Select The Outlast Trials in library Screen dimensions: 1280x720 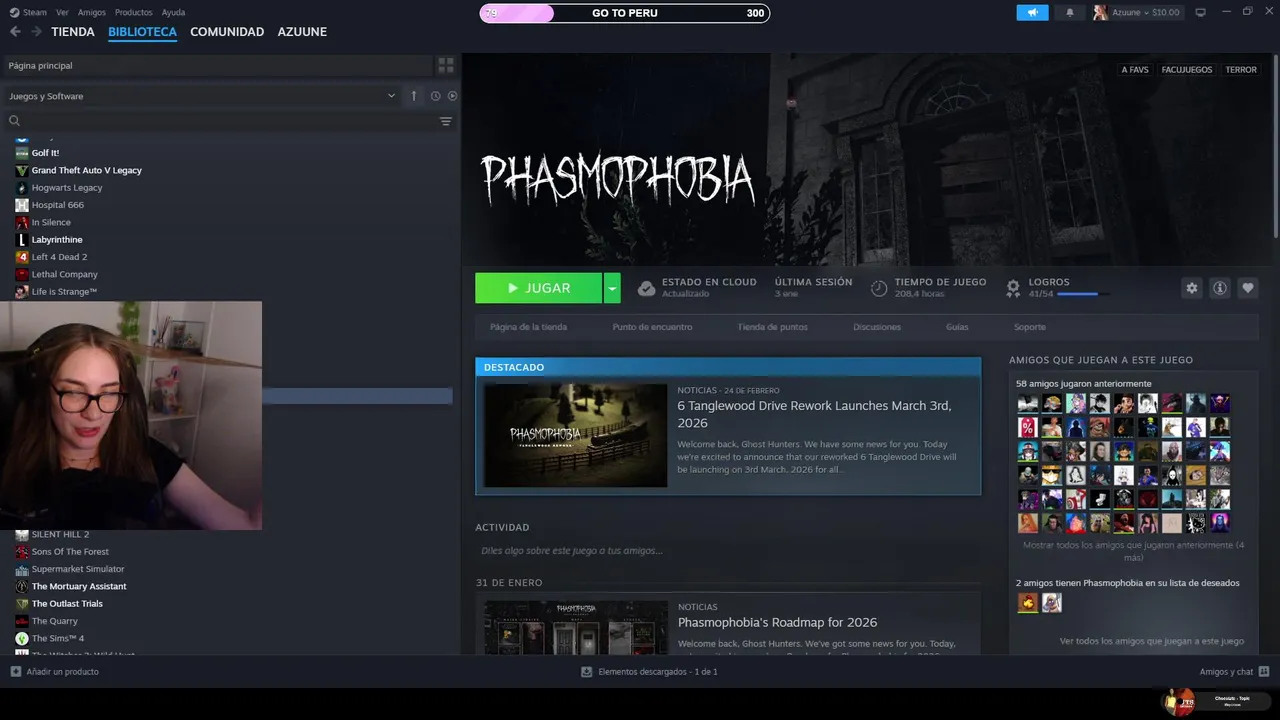67,604
